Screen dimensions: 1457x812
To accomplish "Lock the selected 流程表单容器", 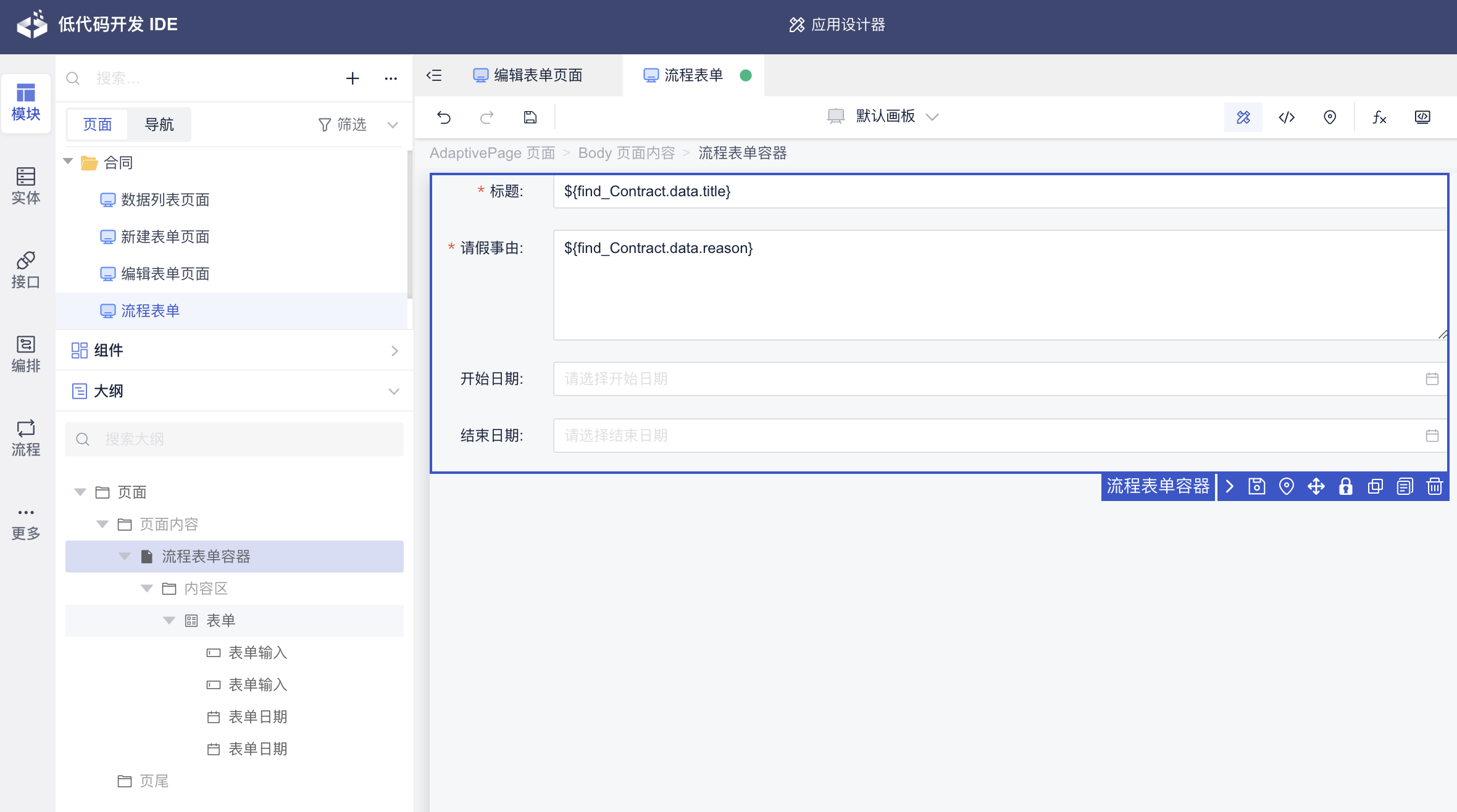I will click(1346, 487).
